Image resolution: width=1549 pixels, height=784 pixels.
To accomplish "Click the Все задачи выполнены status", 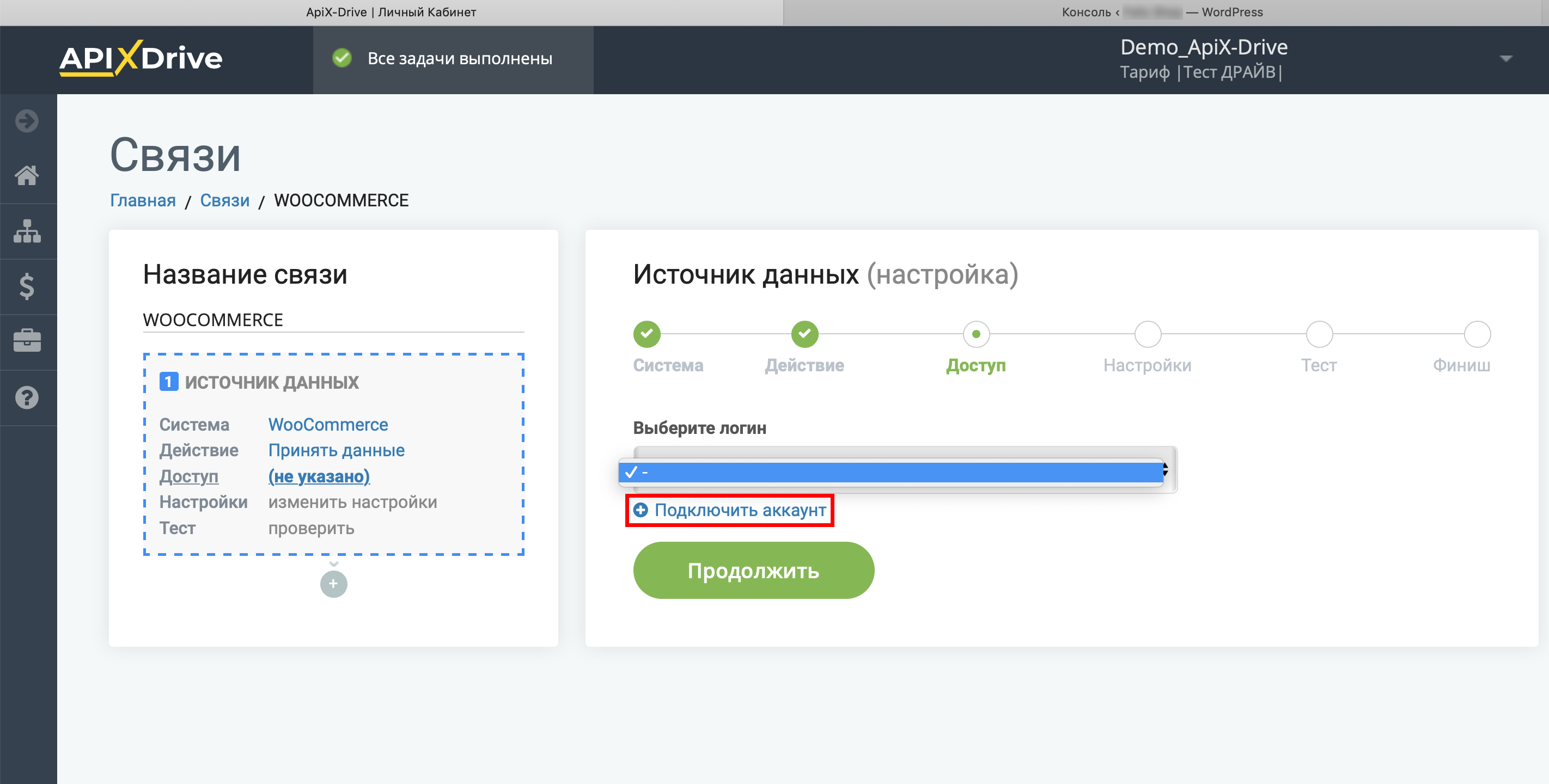I will click(460, 58).
